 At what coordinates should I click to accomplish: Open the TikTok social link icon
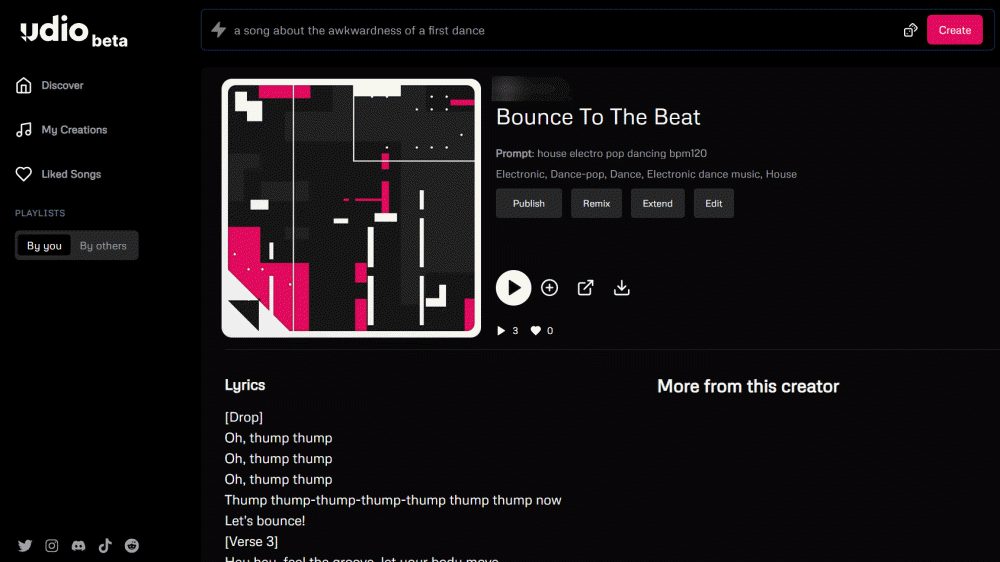point(105,546)
